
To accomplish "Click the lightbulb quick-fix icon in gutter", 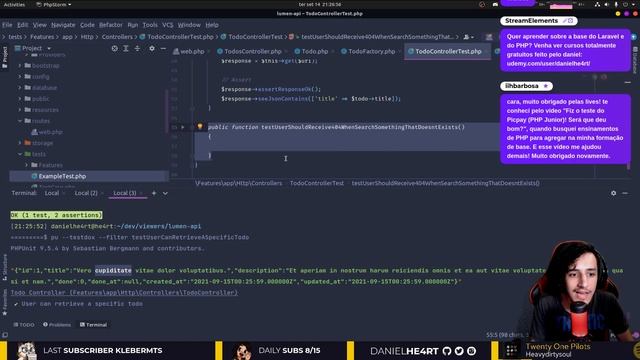I will 200,127.
